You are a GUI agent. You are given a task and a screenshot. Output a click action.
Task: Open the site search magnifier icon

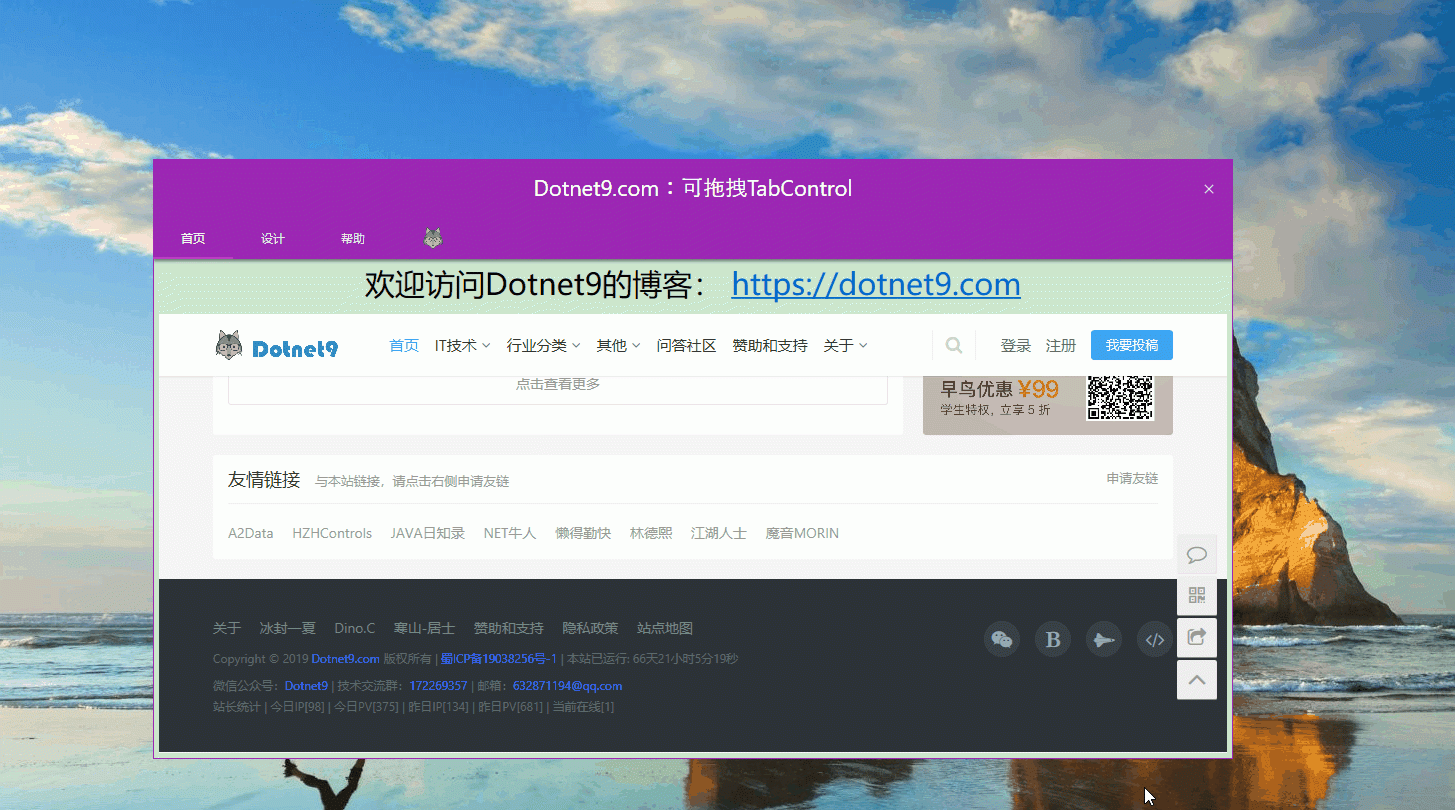(x=954, y=345)
